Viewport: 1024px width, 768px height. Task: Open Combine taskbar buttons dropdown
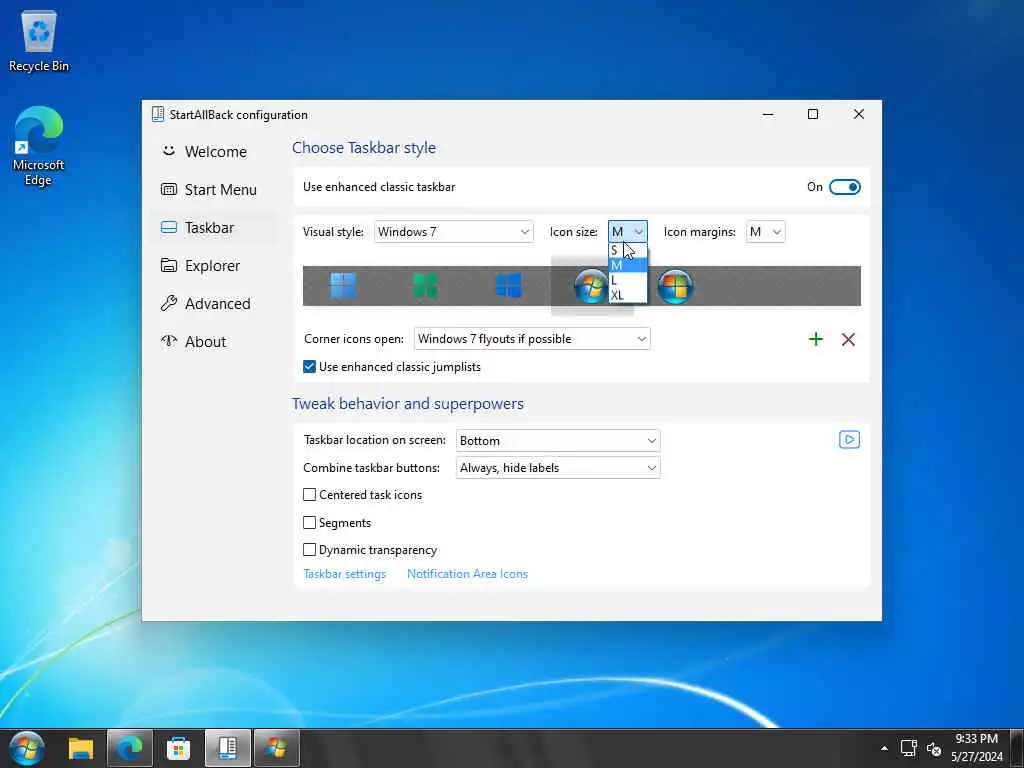[x=558, y=468]
